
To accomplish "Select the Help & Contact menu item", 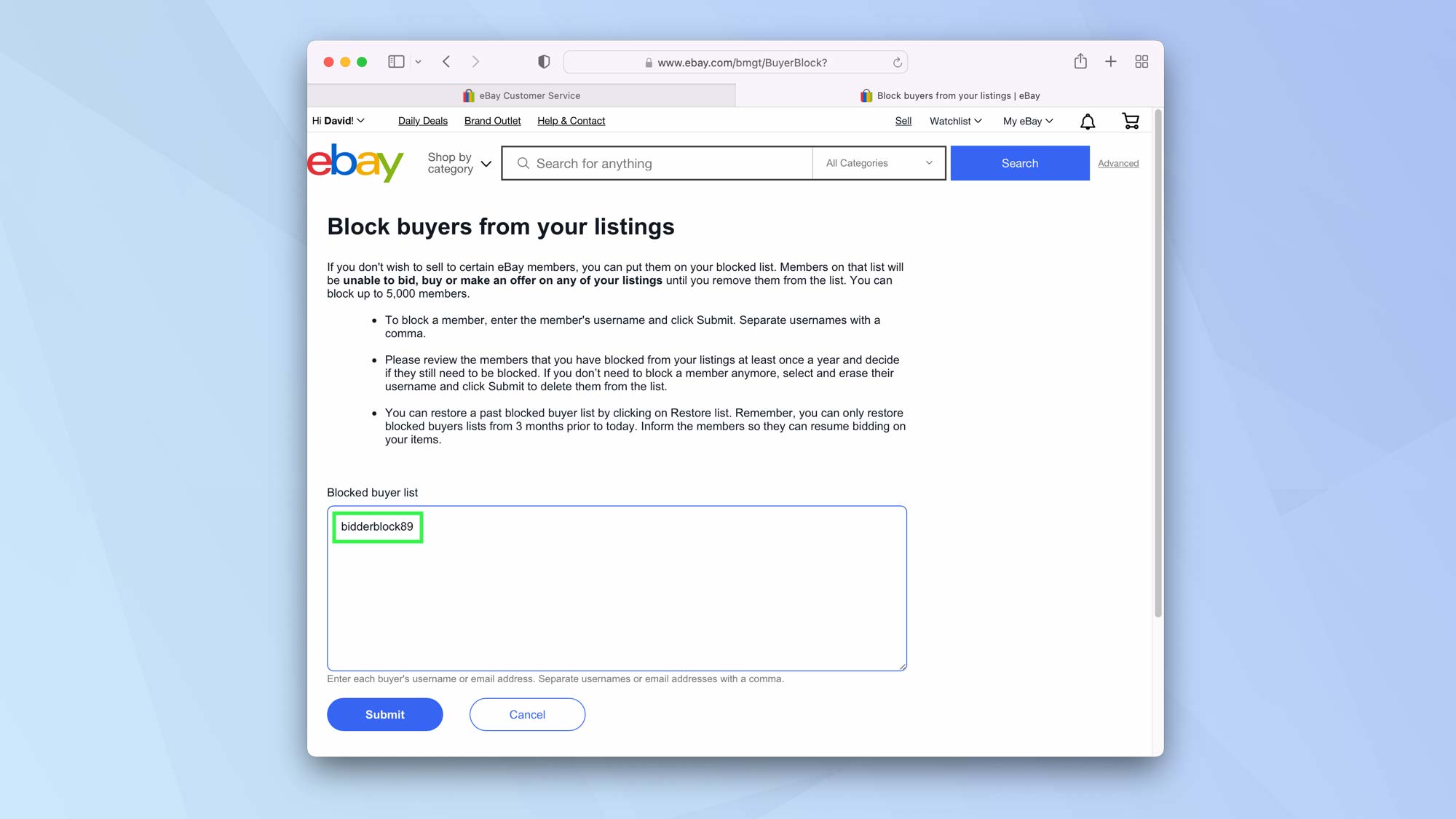I will 571,121.
